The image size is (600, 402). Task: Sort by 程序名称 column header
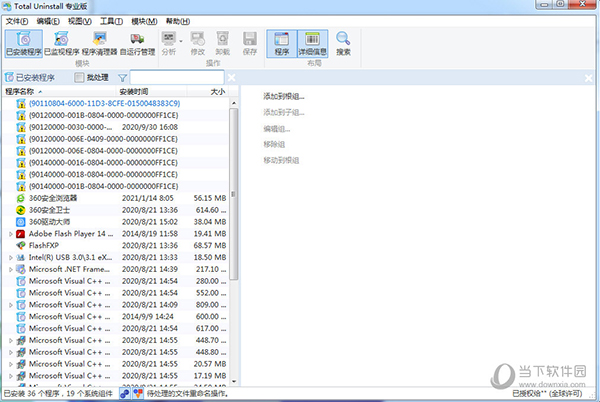(x=59, y=91)
